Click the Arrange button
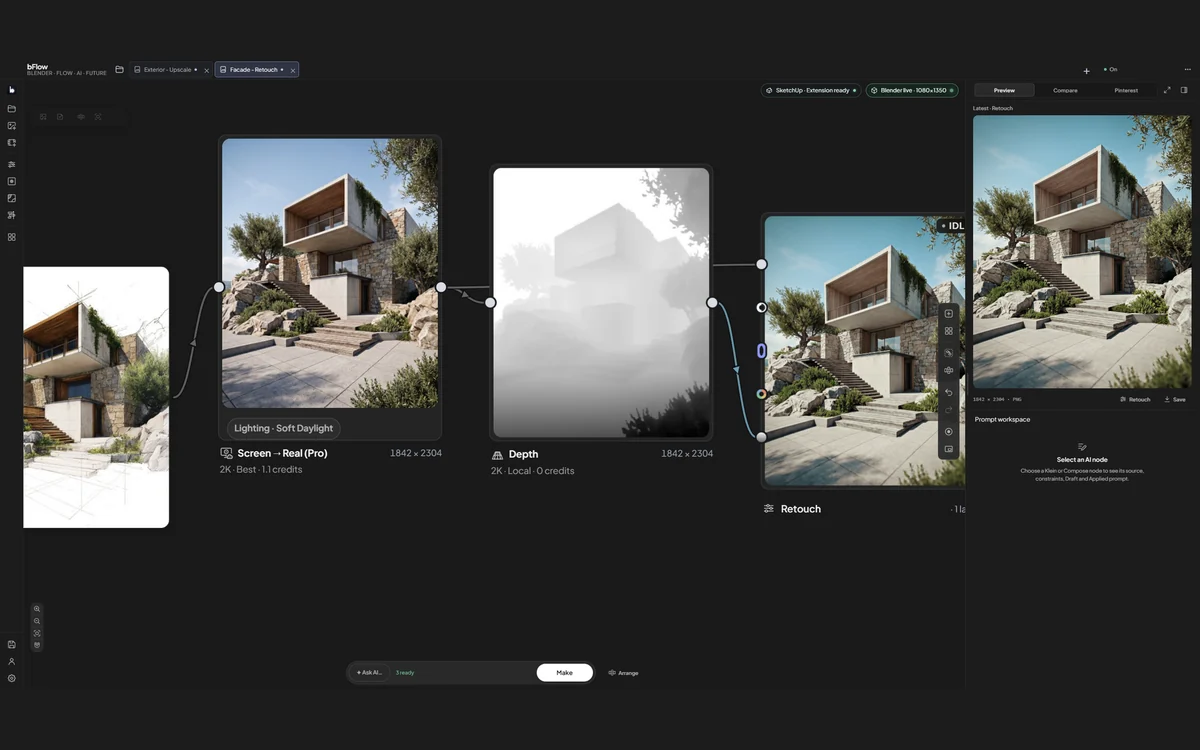 click(x=623, y=673)
